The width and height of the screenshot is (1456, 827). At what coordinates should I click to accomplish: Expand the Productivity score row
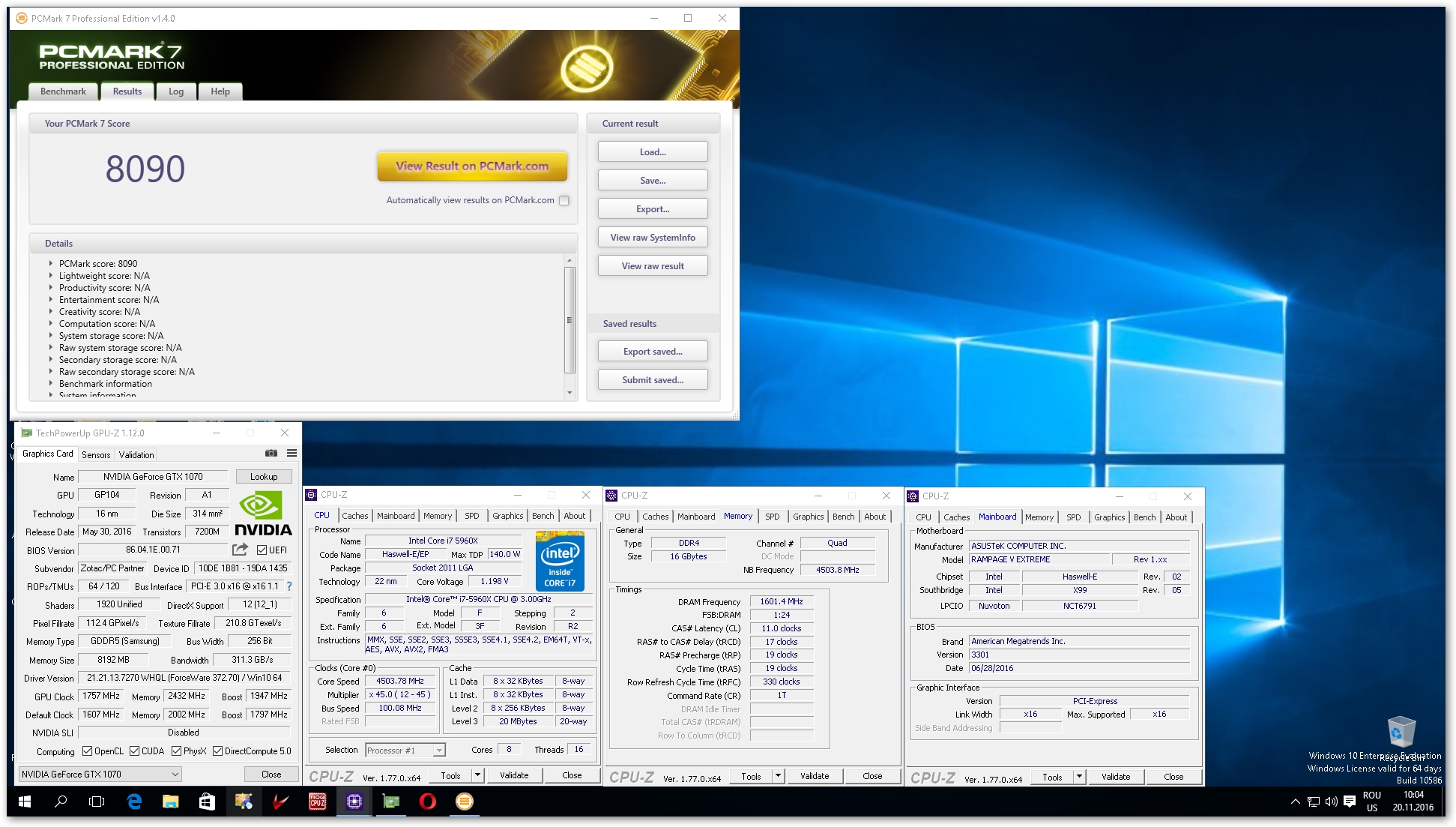[x=51, y=288]
